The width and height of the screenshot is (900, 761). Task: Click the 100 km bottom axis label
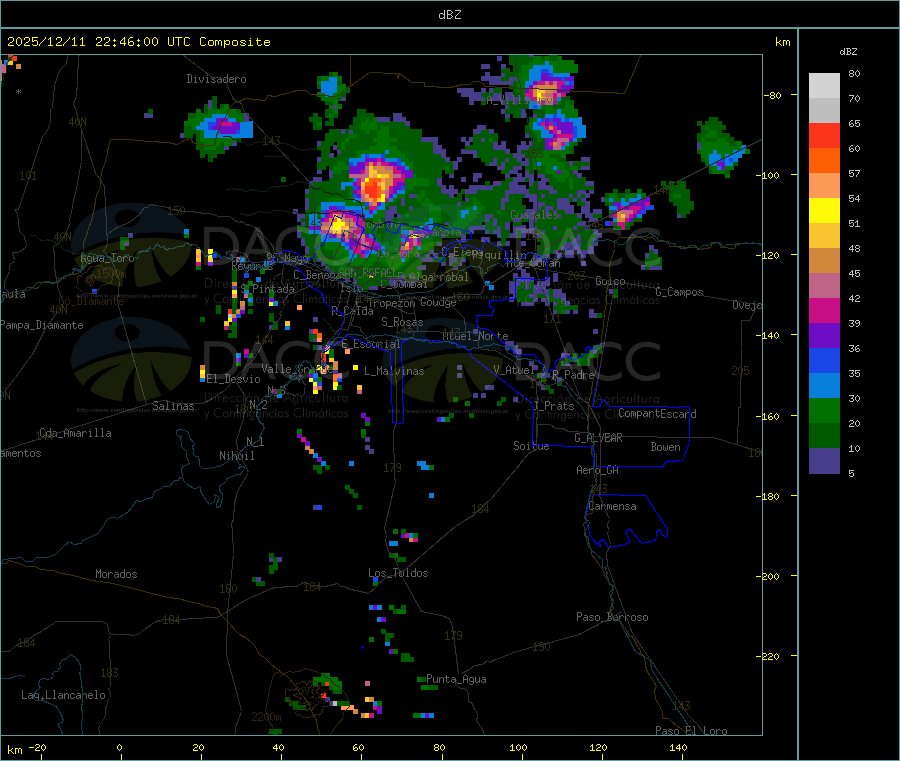coord(518,747)
